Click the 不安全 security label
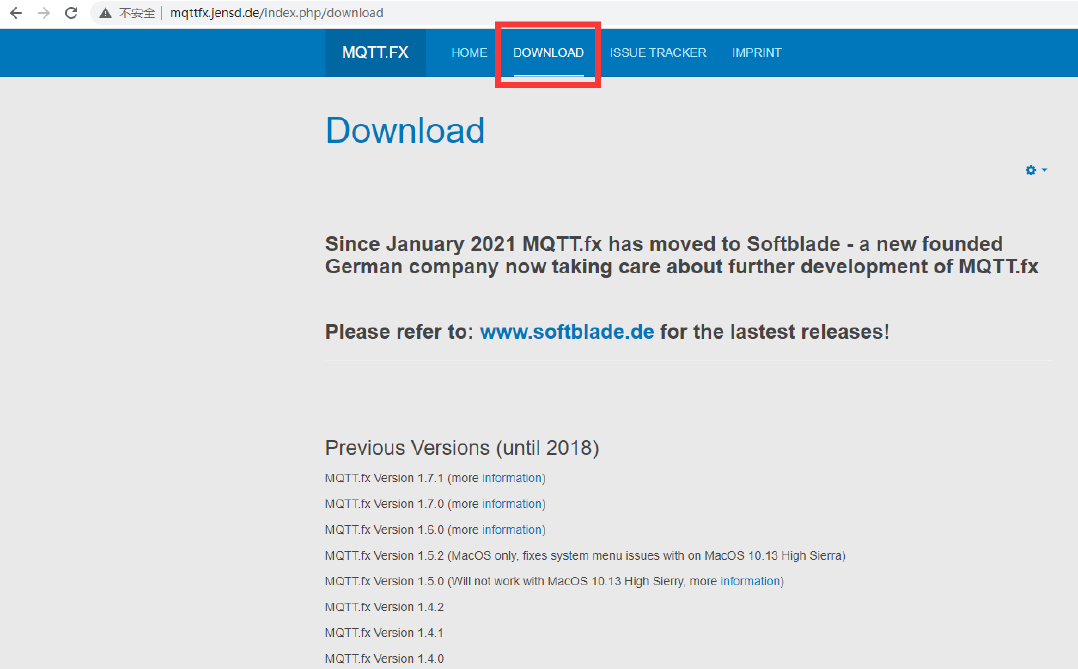This screenshot has width=1078, height=669. click(x=137, y=13)
